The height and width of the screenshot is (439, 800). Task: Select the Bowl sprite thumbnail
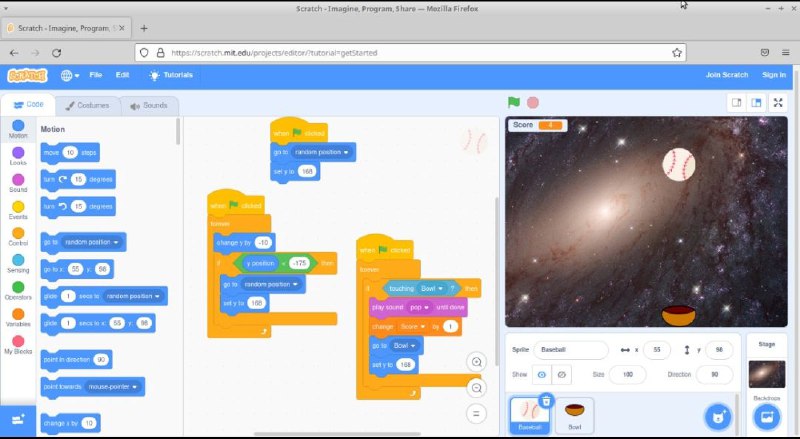tap(575, 415)
